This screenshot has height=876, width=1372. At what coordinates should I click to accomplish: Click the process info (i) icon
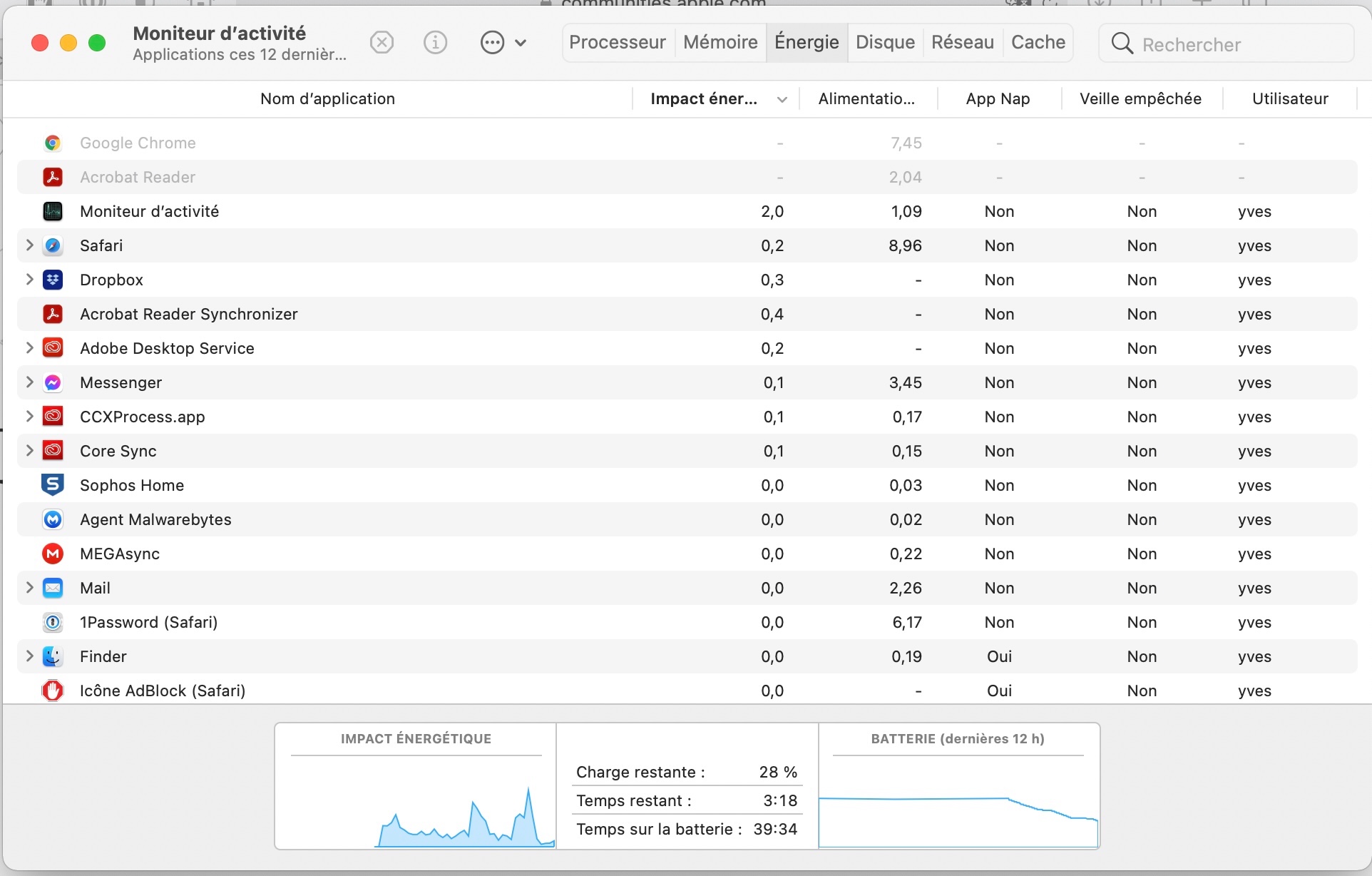pos(435,43)
